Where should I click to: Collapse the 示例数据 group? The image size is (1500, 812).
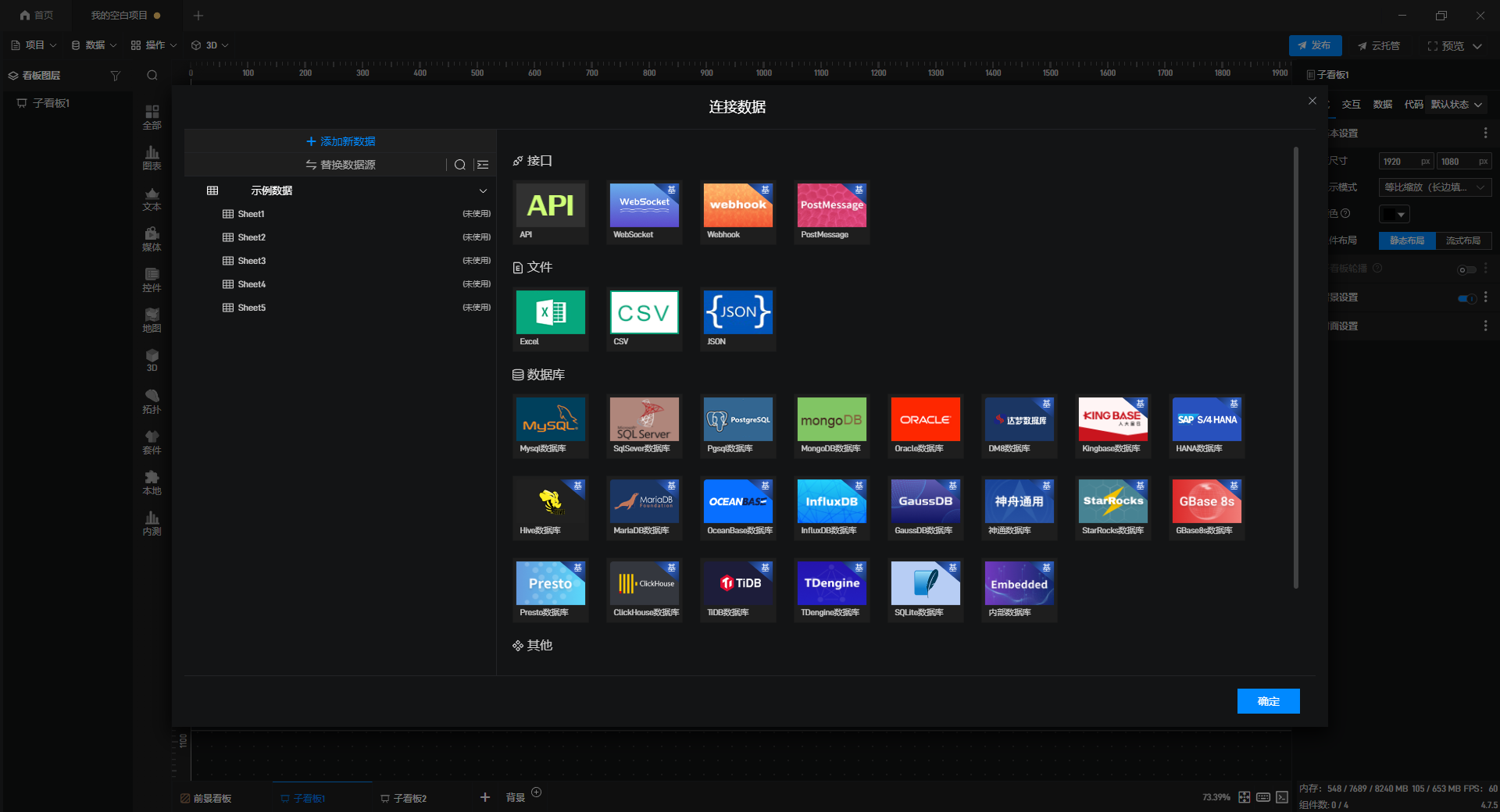point(483,191)
